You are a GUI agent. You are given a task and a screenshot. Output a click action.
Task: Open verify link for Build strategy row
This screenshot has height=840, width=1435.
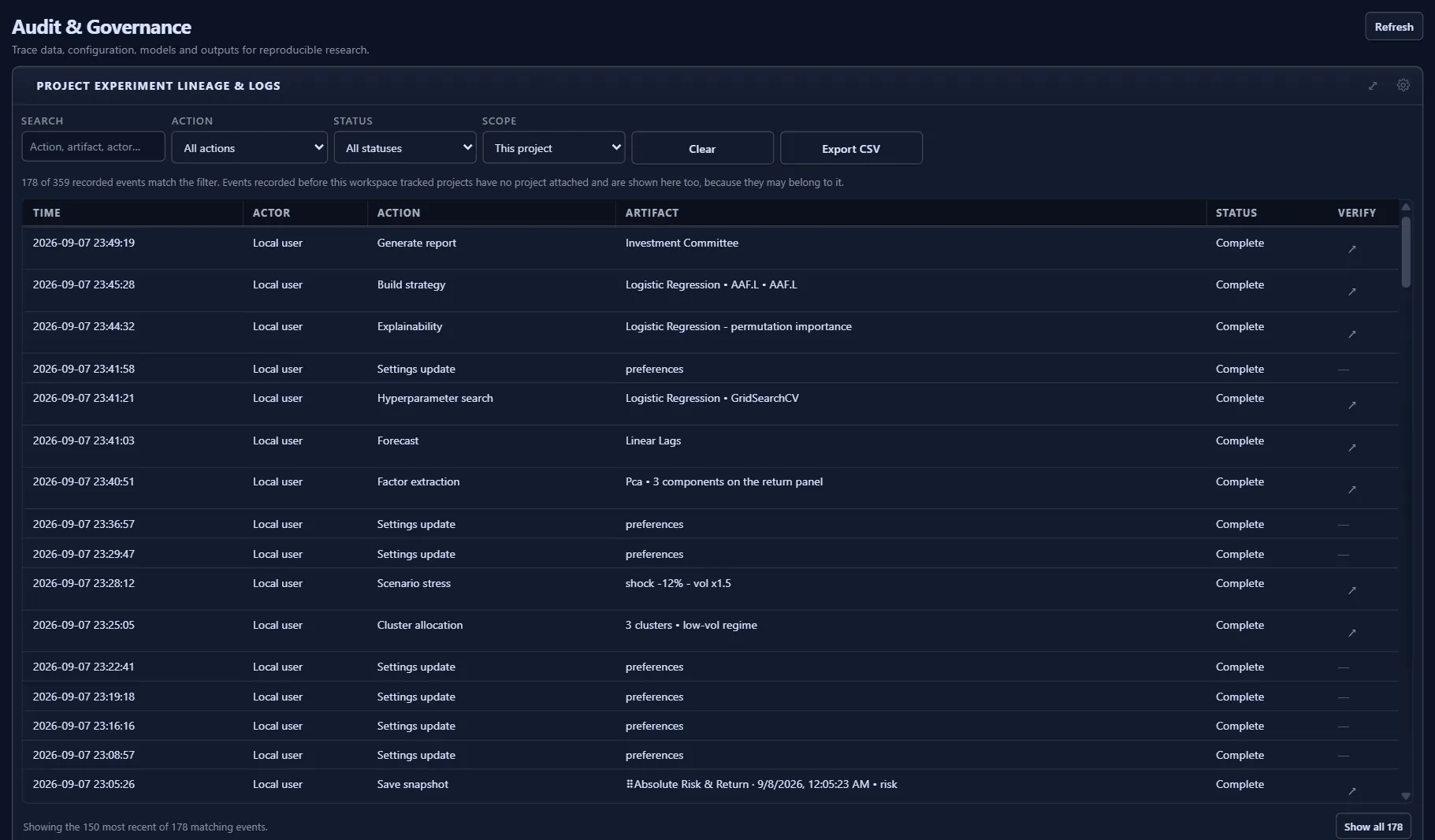(1352, 292)
